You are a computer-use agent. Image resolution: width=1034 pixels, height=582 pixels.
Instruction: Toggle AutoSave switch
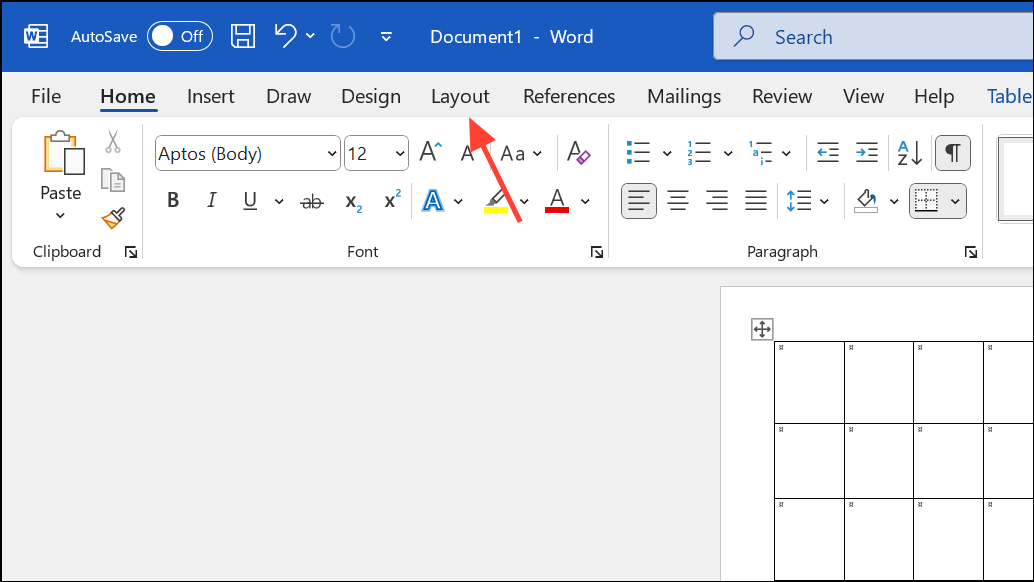point(179,36)
